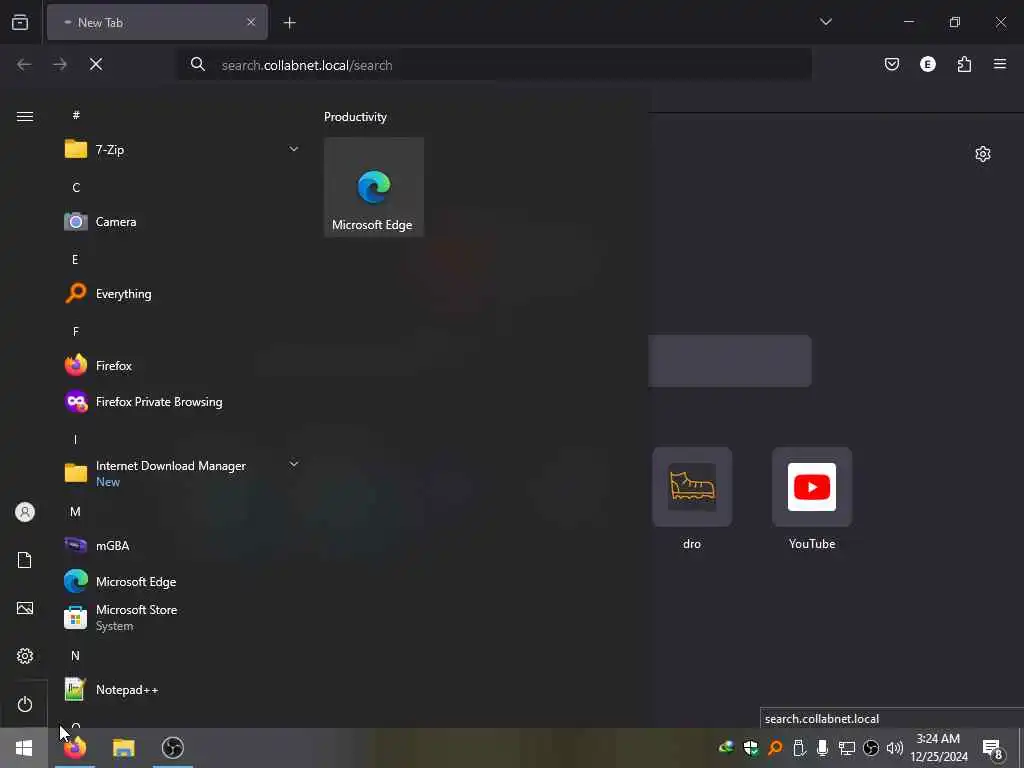1024x768 pixels.
Task: Open Settings gear in the Start sidebar
Action: point(25,656)
